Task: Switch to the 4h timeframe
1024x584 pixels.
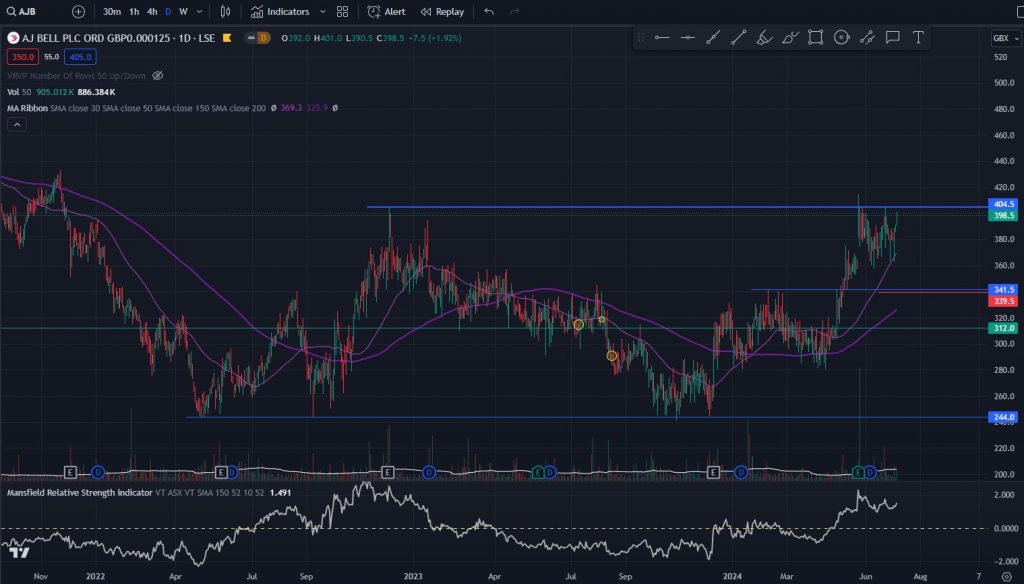Action: pos(151,12)
